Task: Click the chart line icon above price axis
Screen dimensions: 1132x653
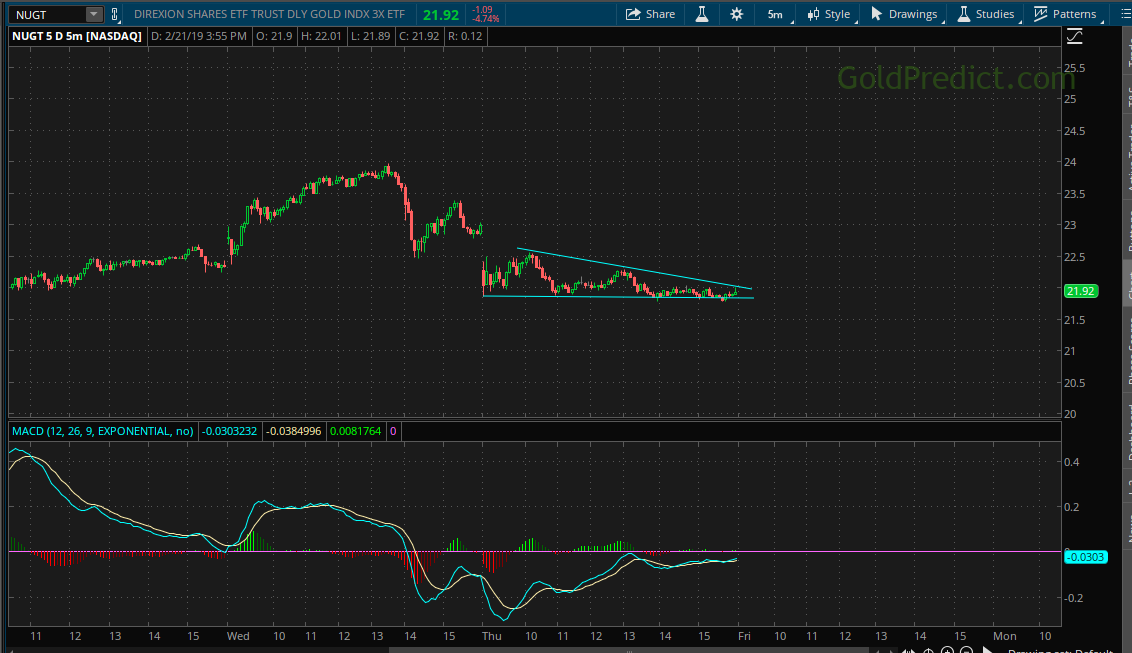Action: [x=1075, y=36]
